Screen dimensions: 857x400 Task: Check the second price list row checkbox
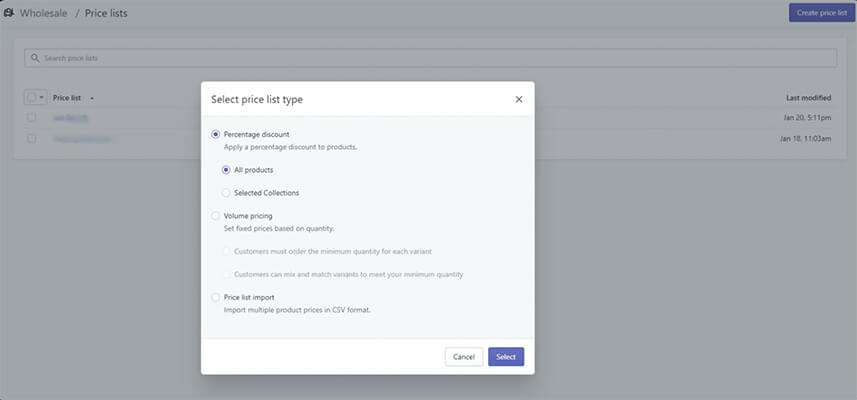pos(32,139)
